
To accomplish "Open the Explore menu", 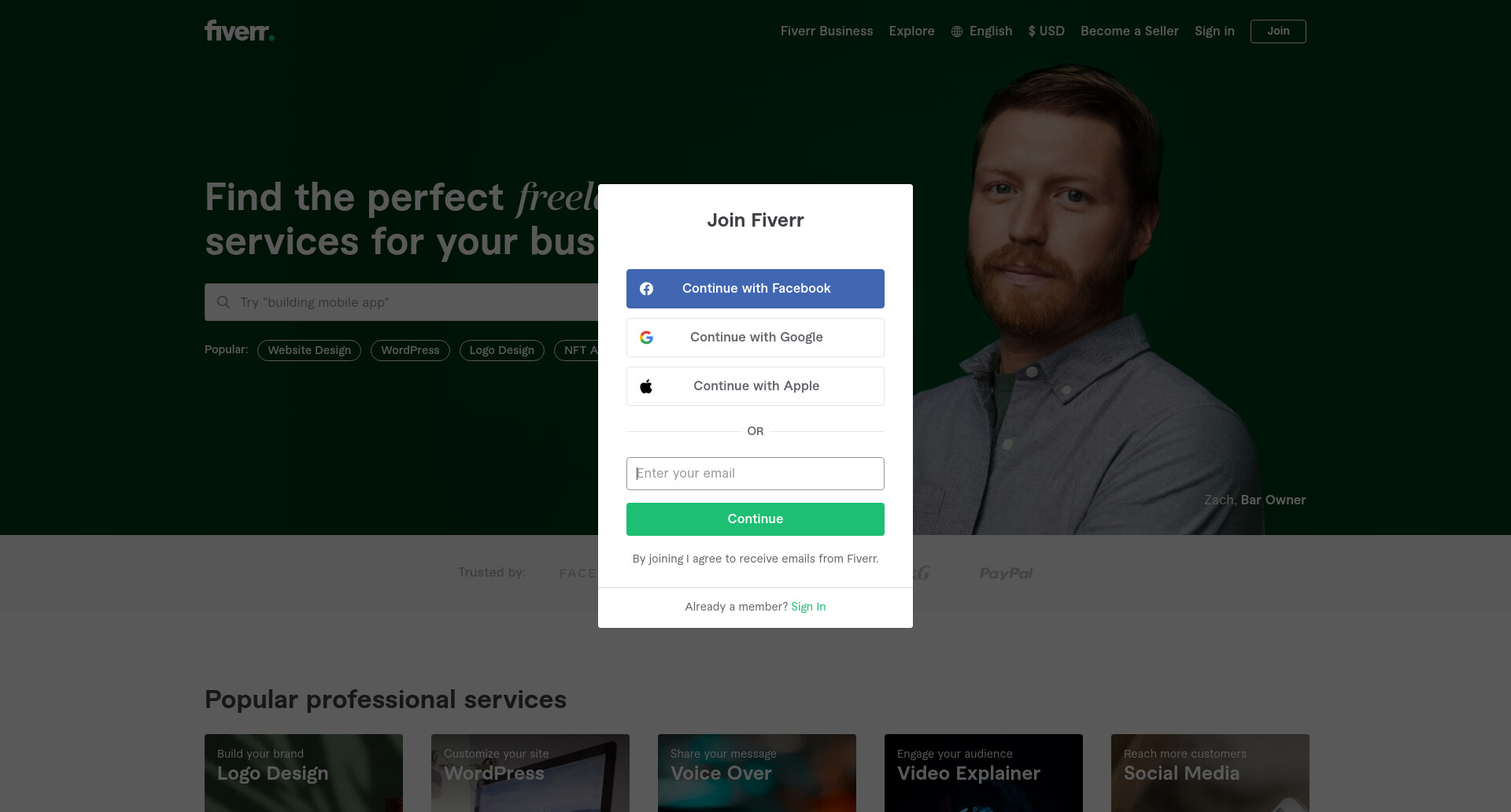I will [911, 31].
